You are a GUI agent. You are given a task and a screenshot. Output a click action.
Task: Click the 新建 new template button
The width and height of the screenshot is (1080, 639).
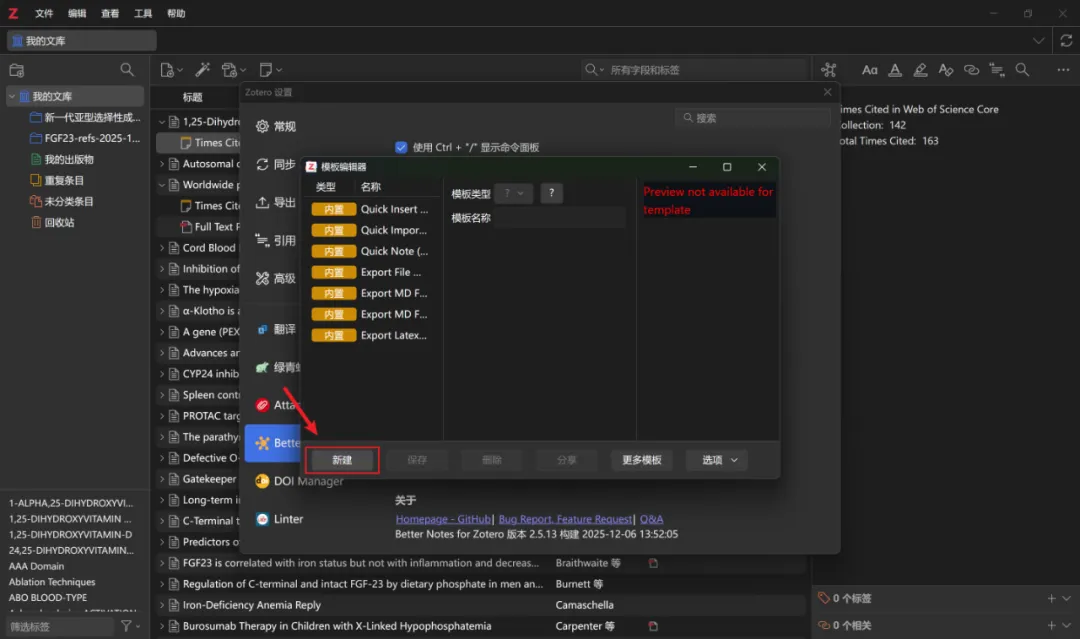[x=342, y=460]
